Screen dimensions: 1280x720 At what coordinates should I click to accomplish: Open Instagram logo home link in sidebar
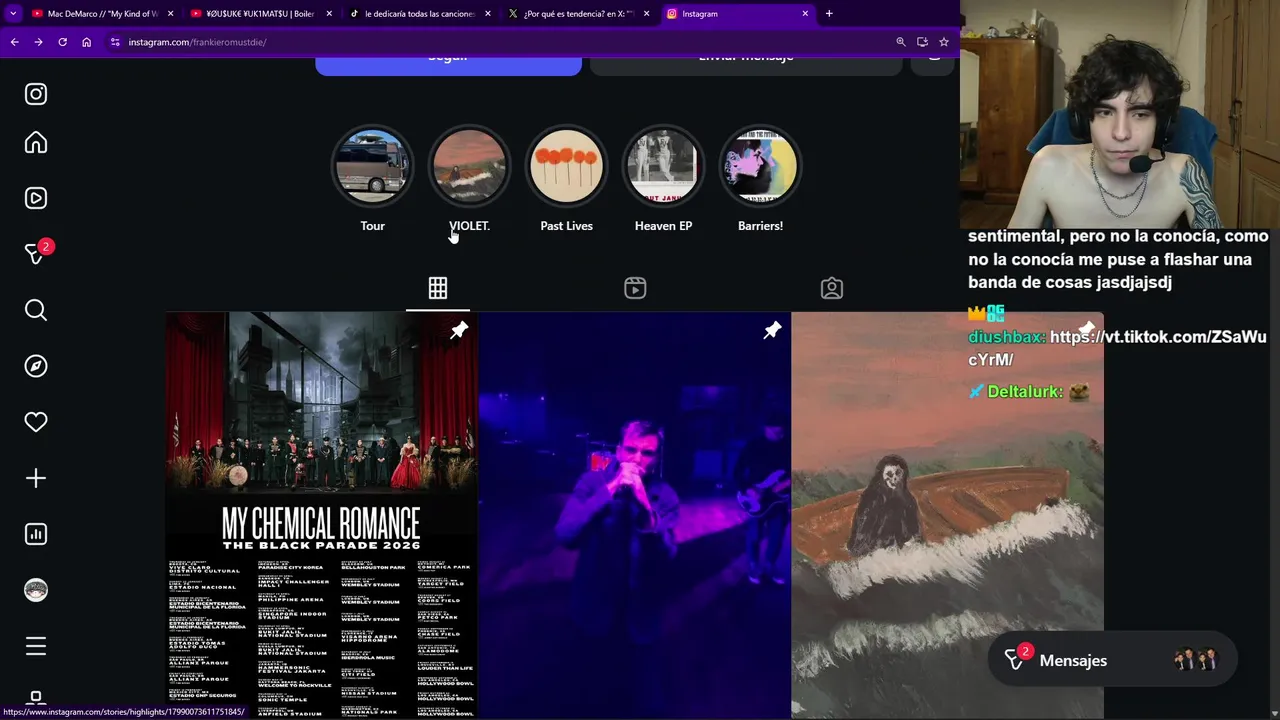click(x=36, y=94)
